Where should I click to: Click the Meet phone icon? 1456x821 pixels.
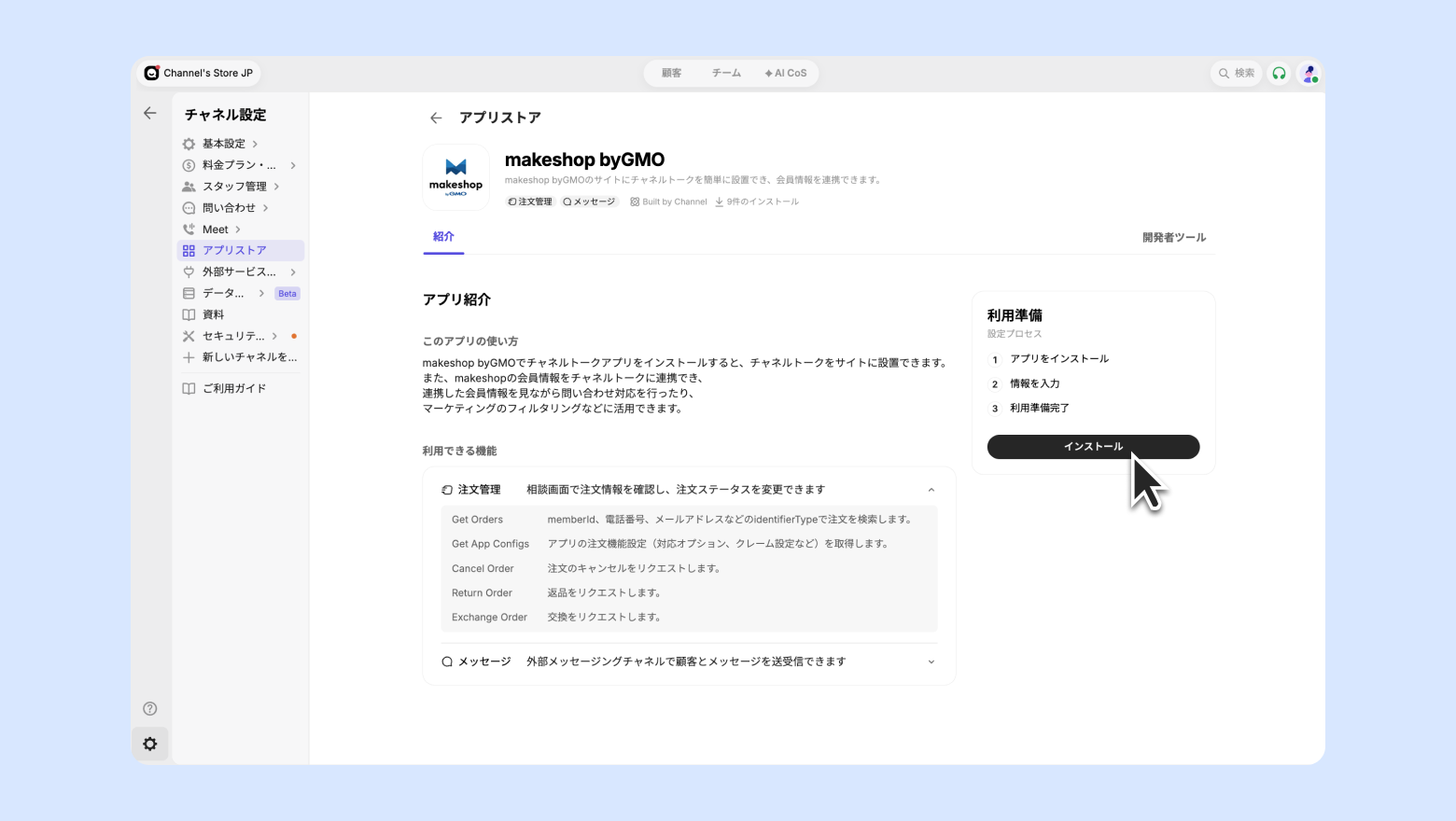click(x=189, y=230)
